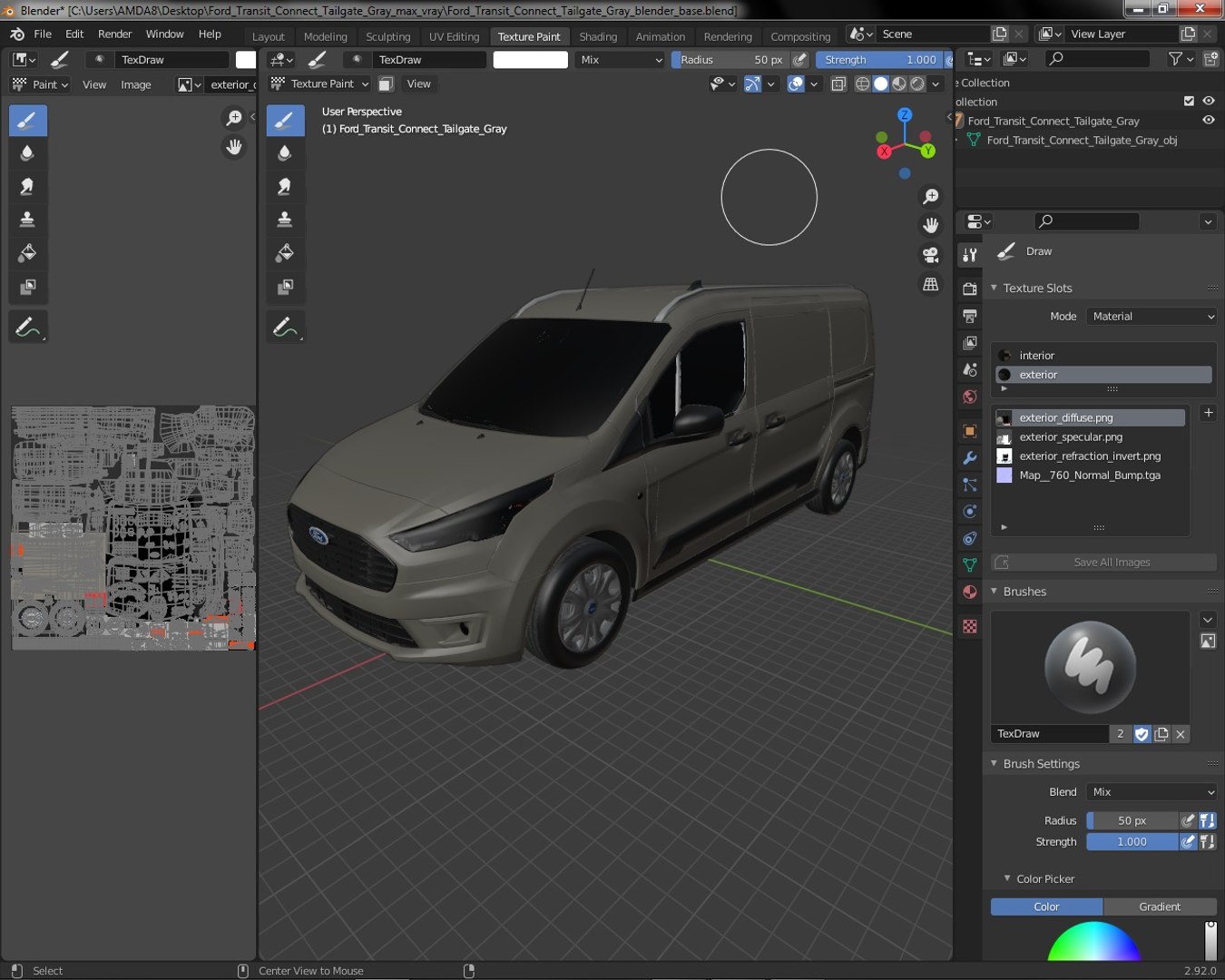The width and height of the screenshot is (1225, 980).
Task: Hide Ford_Transit_Connect_Tailgate_Gray object via eye icon
Action: pos(1209,120)
